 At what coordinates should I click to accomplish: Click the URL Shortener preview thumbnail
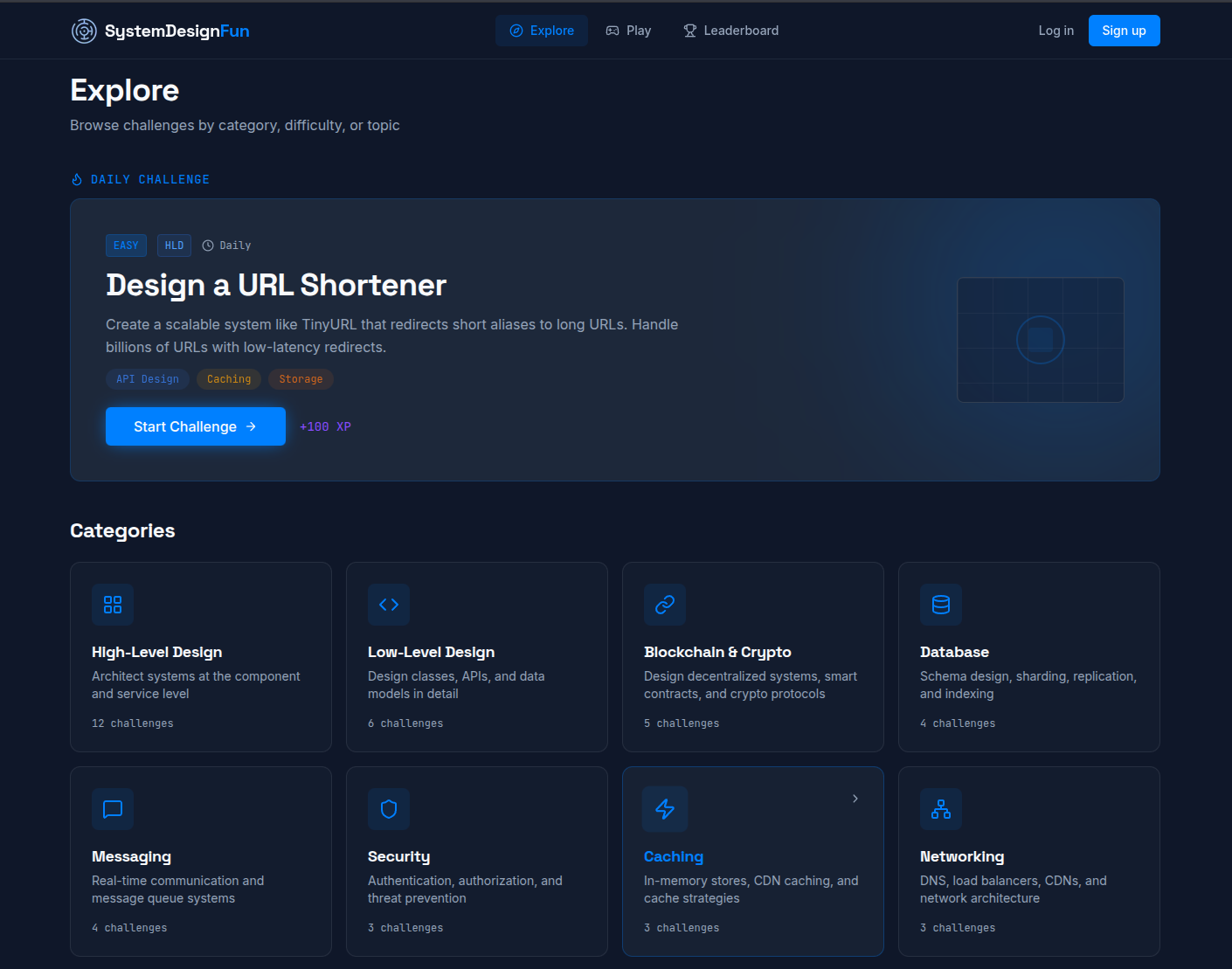pos(1040,340)
